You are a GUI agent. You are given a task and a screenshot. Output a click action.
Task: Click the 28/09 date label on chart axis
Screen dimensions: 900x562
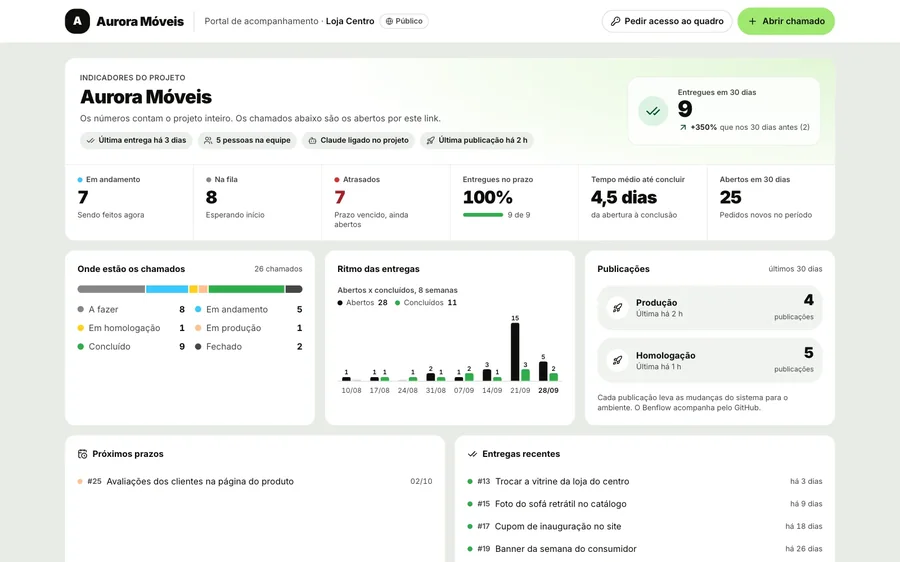[548, 390]
